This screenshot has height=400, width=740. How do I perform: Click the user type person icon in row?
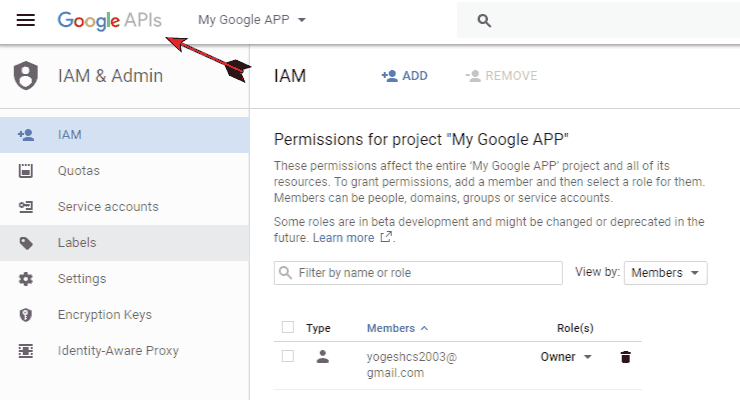point(323,356)
